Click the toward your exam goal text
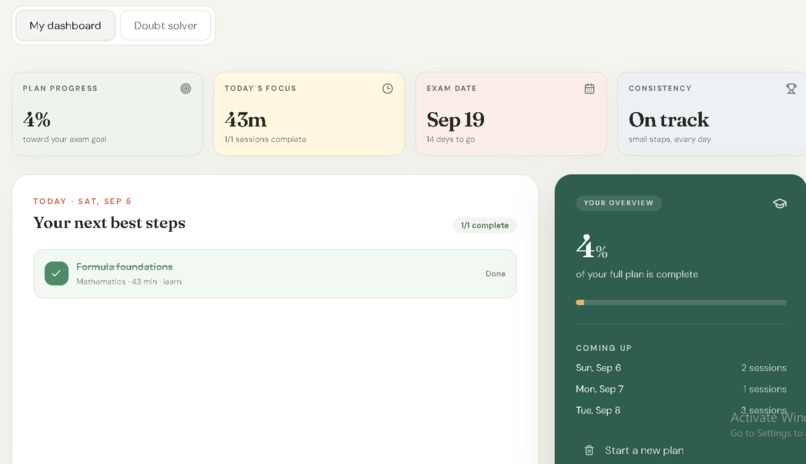This screenshot has height=464, width=806. click(64, 139)
